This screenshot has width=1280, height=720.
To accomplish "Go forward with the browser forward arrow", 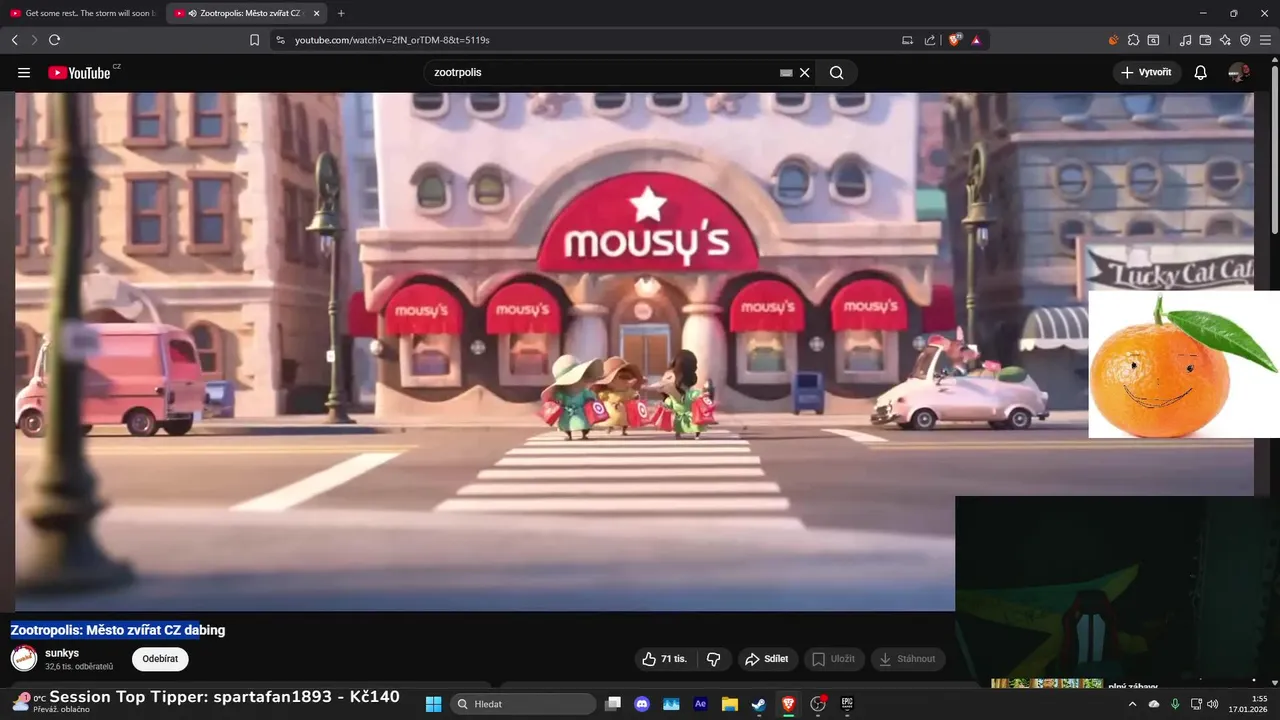I will point(34,40).
